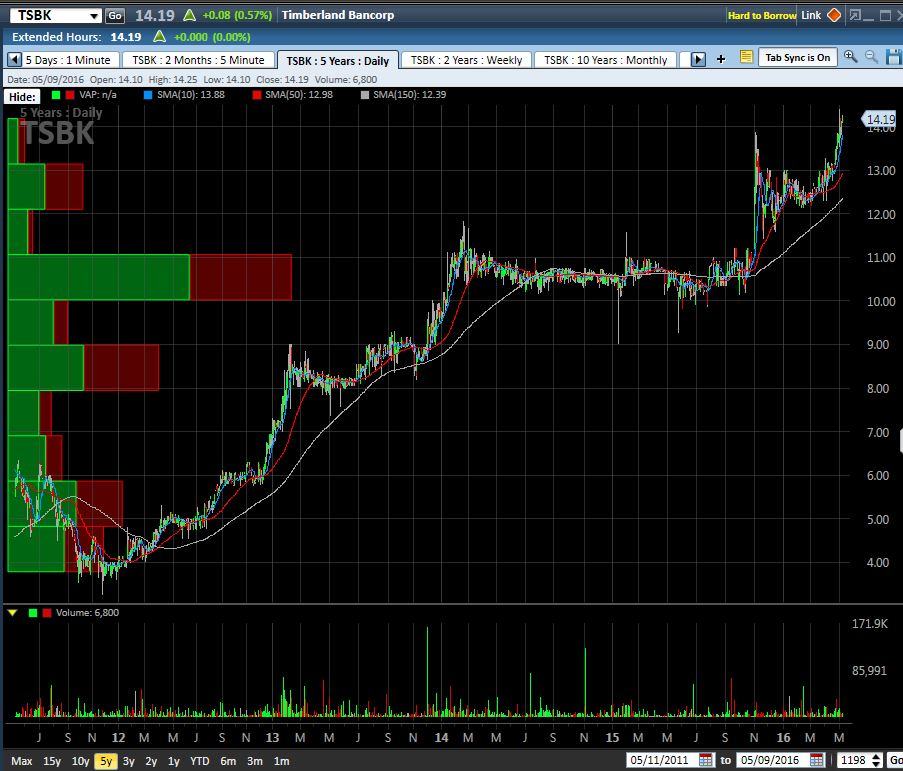Screen dimensions: 903x771
Task: Click the zoom in magnifier icon
Action: point(850,58)
